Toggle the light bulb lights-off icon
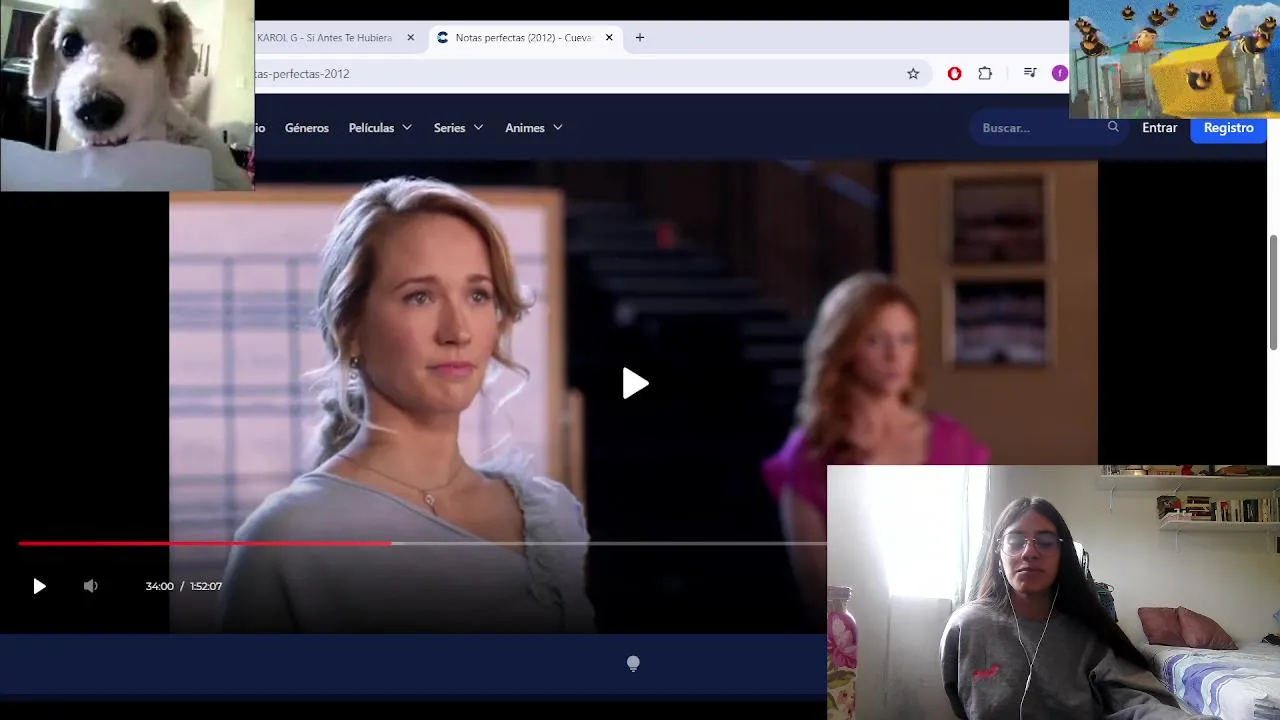This screenshot has height=720, width=1280. pyautogui.click(x=633, y=663)
